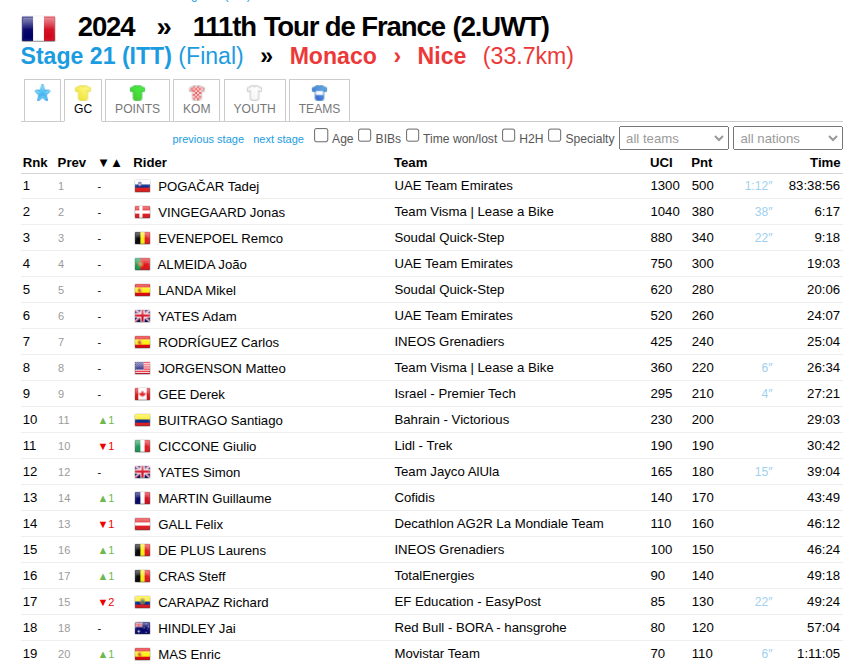Click total time 83:38:56

pos(814,186)
